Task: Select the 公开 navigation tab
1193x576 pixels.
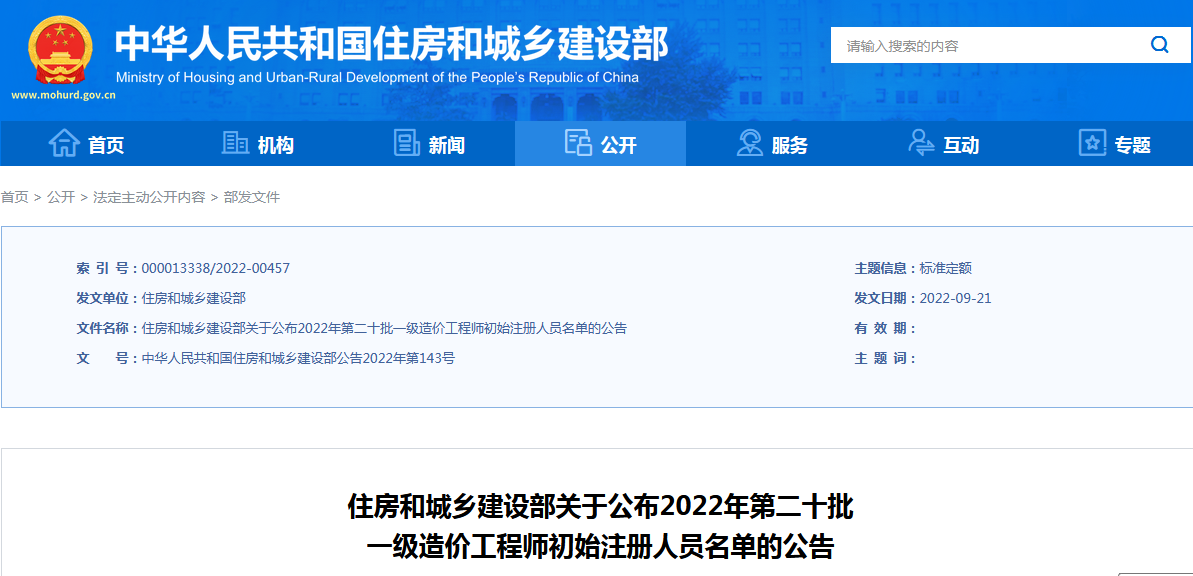Action: (x=600, y=143)
